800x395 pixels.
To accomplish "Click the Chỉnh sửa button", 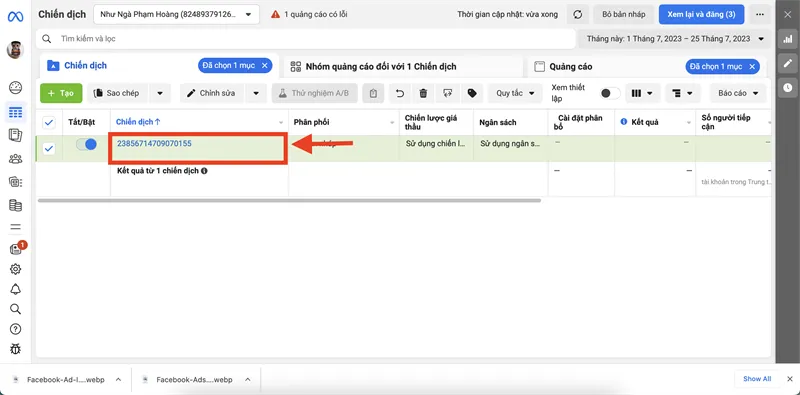I will (213, 93).
